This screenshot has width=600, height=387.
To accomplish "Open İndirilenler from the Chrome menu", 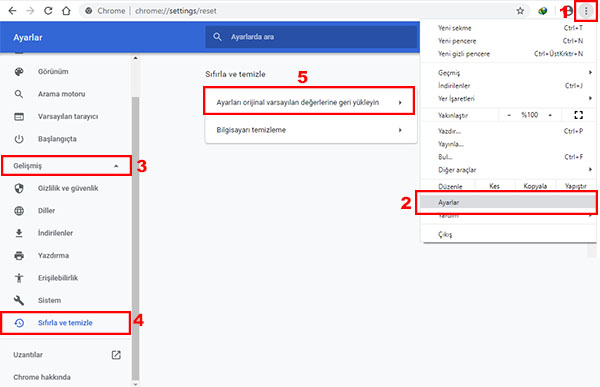I will (x=508, y=86).
